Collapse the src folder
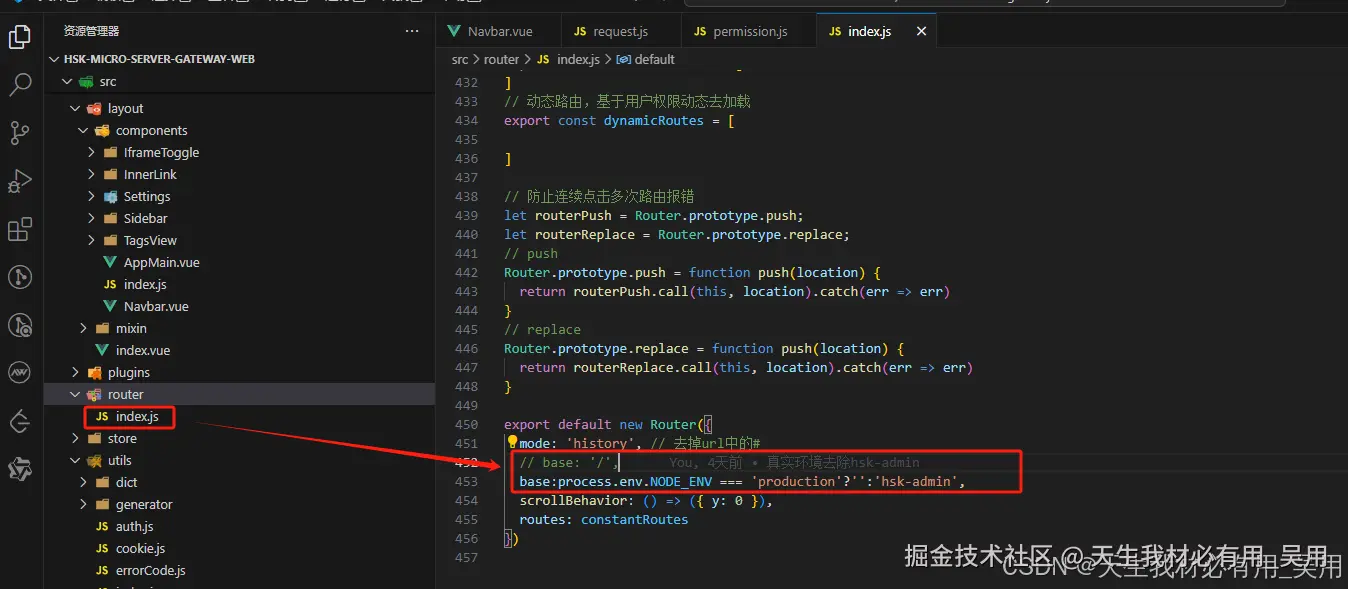This screenshot has width=1348, height=589. coord(68,81)
